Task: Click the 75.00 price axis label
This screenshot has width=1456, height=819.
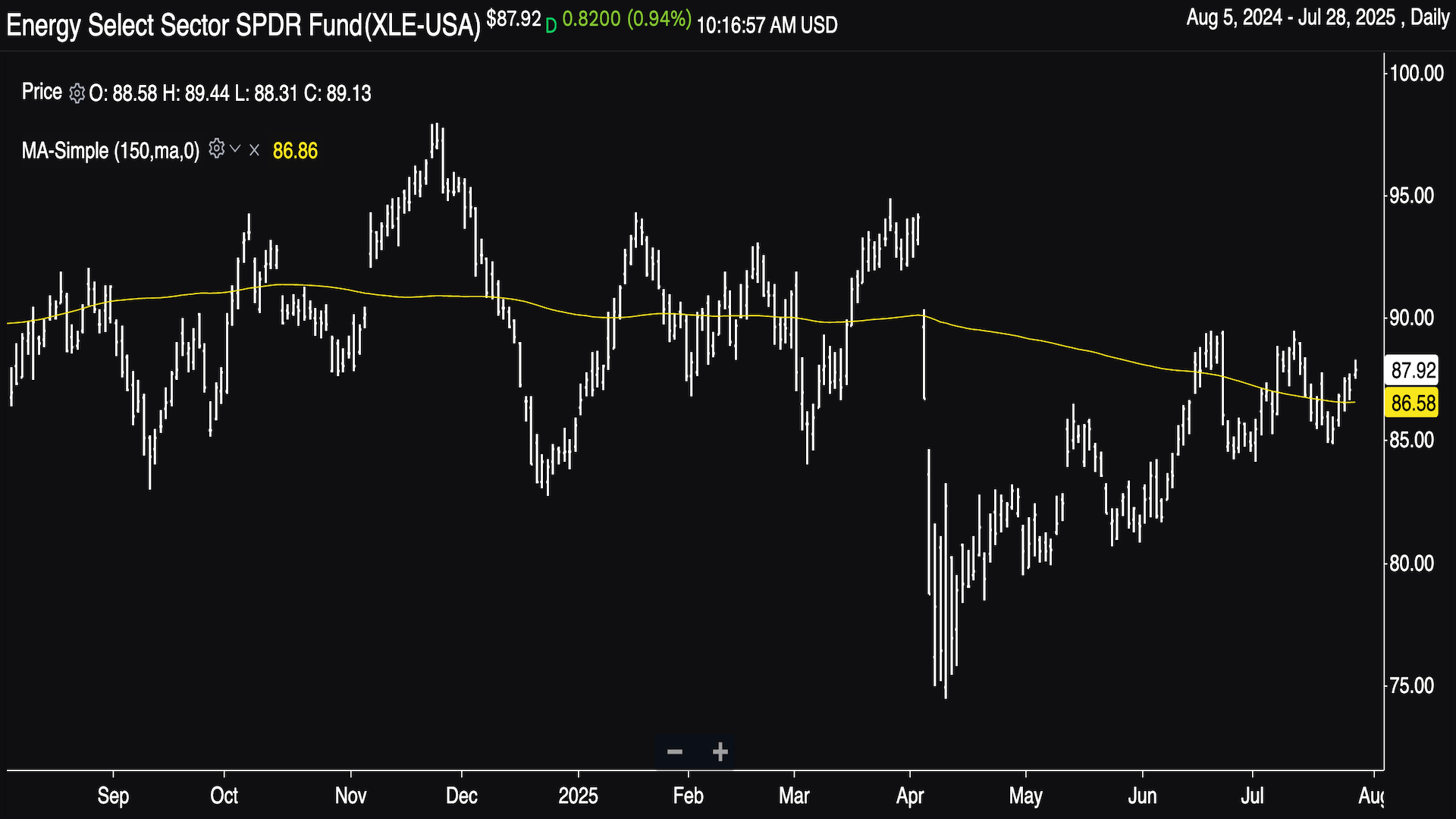Action: pos(1412,686)
